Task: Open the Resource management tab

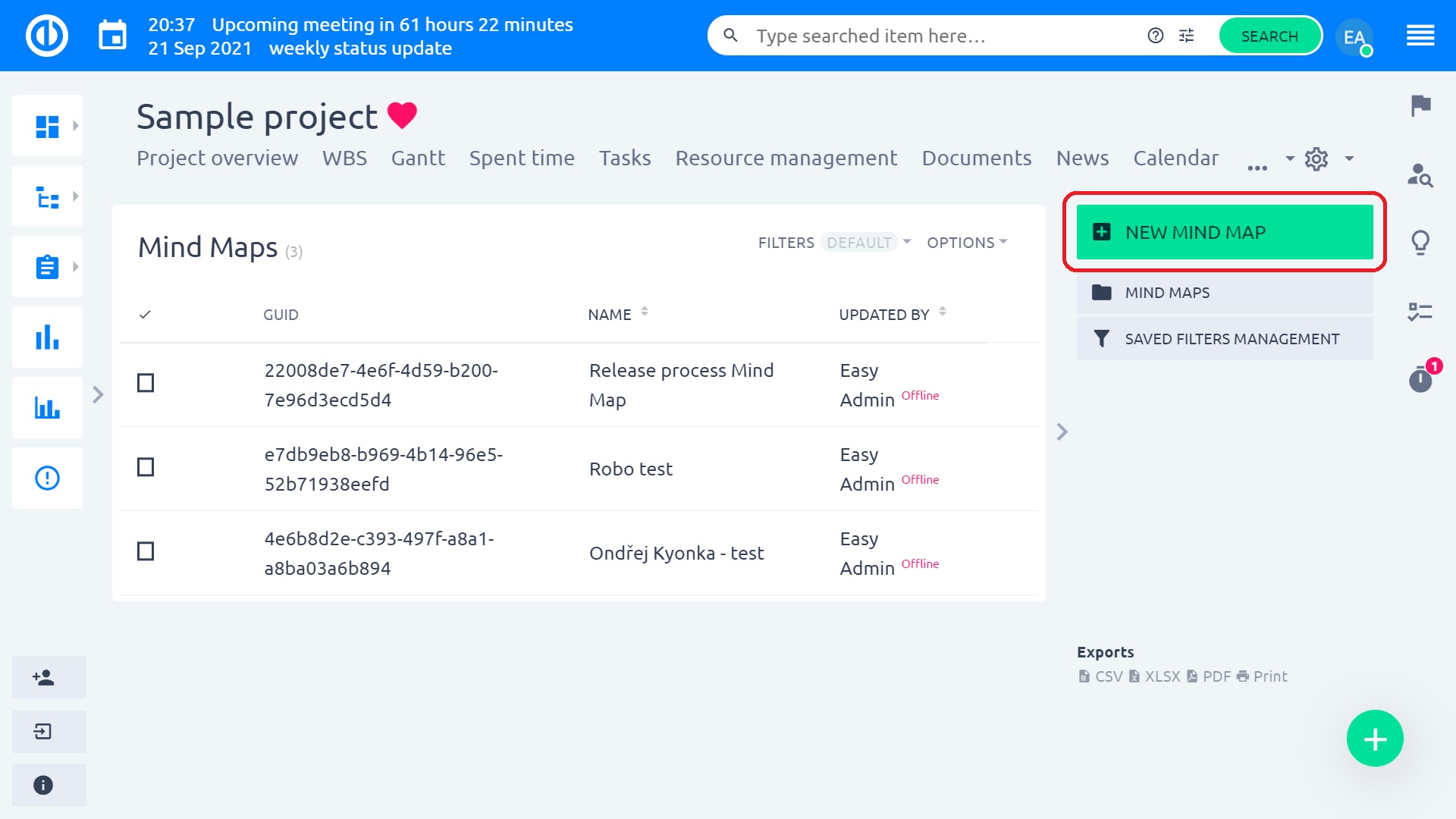Action: click(786, 158)
